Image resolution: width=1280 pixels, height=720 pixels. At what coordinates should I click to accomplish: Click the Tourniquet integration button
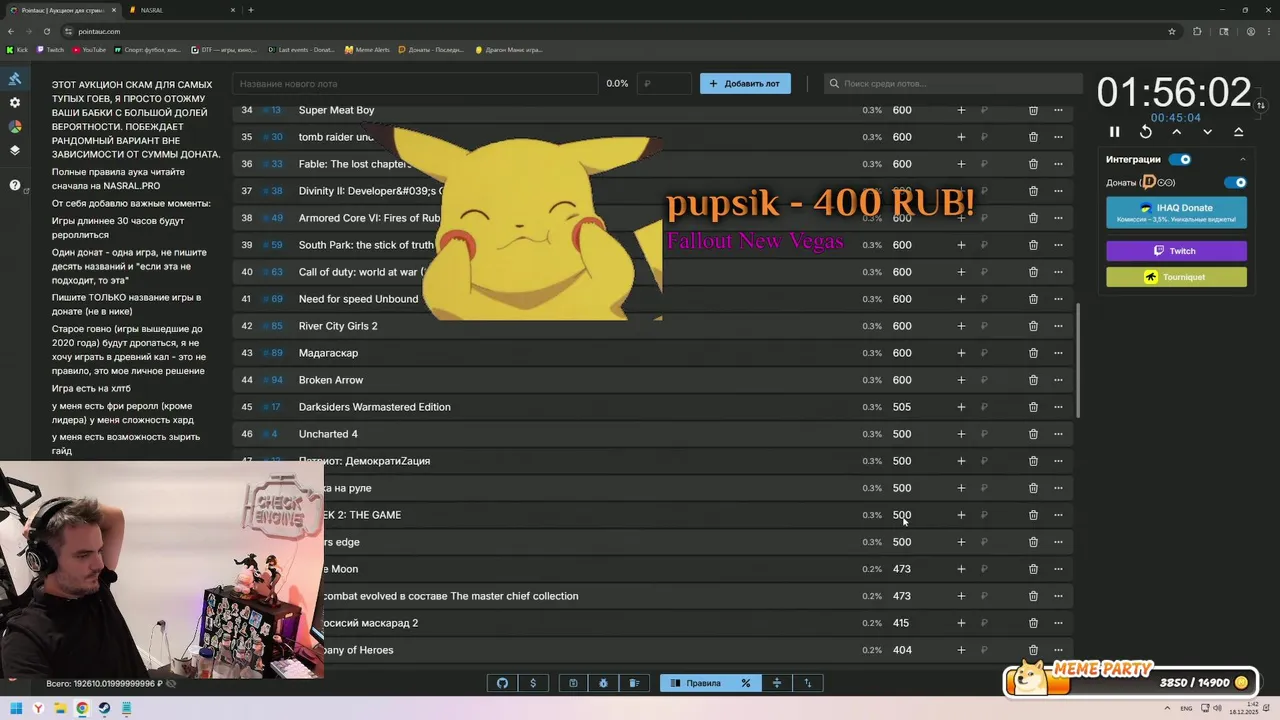click(1176, 277)
